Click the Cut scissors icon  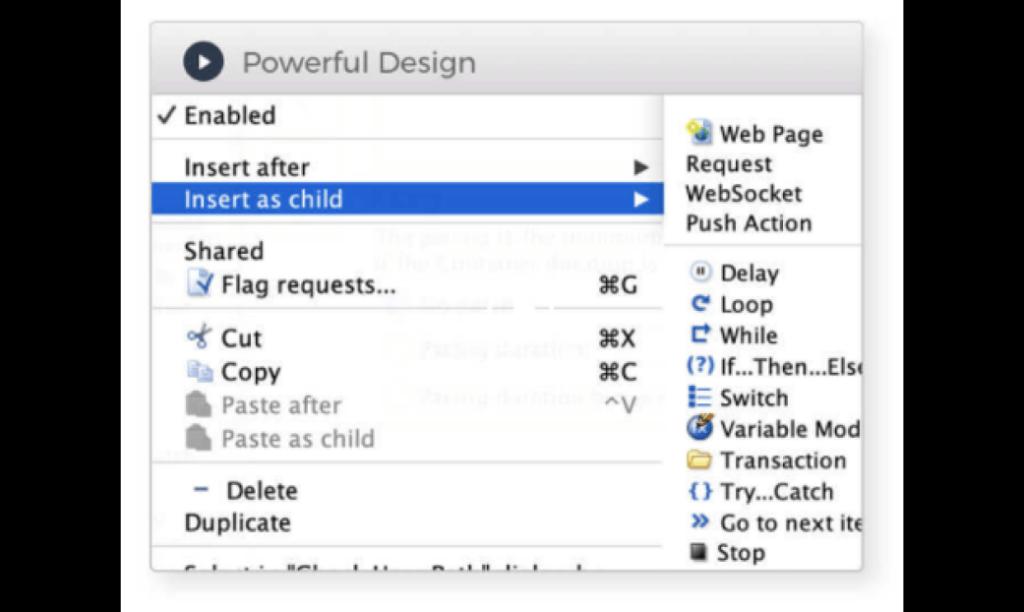200,338
